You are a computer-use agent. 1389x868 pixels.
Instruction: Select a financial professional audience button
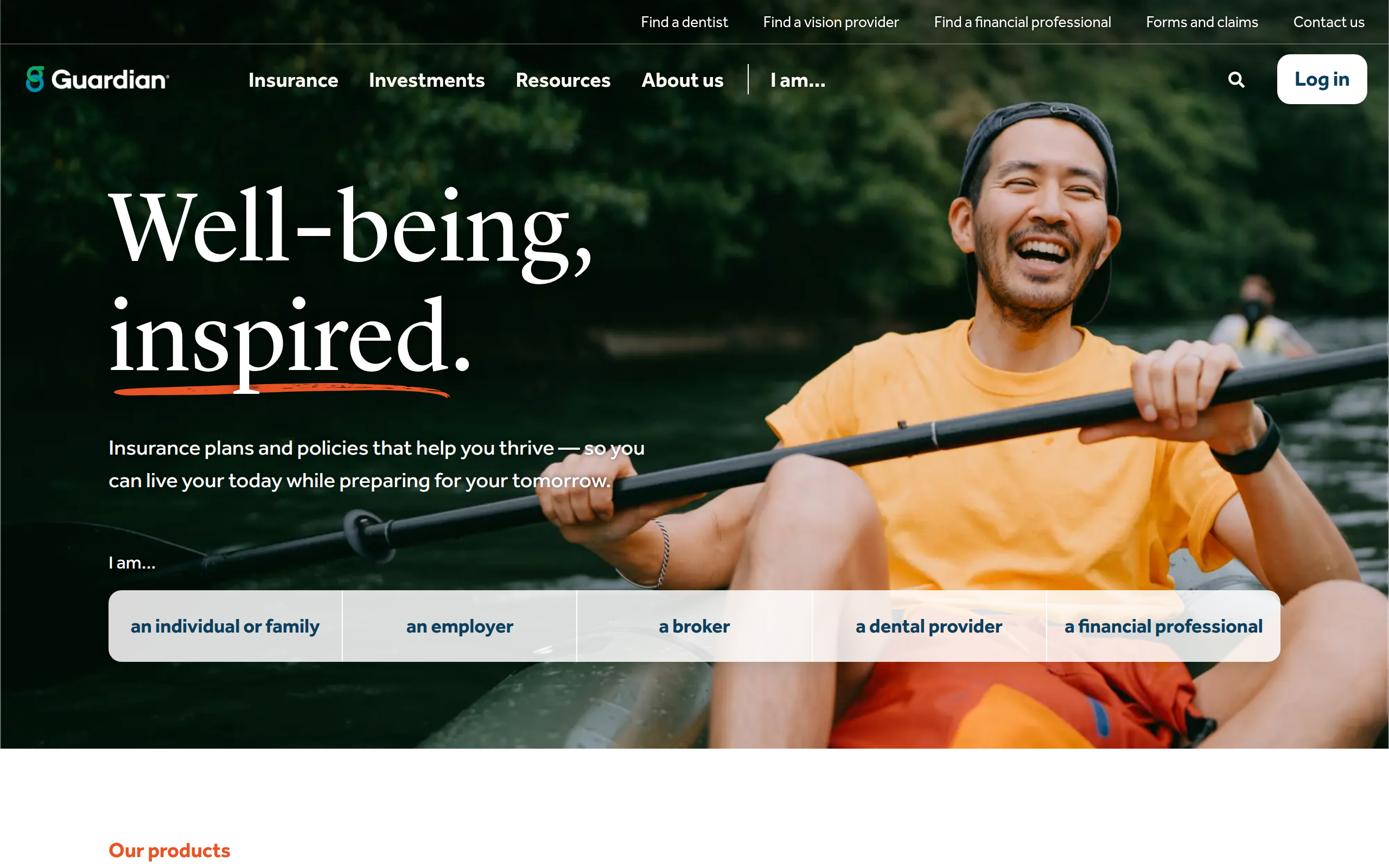1163,626
